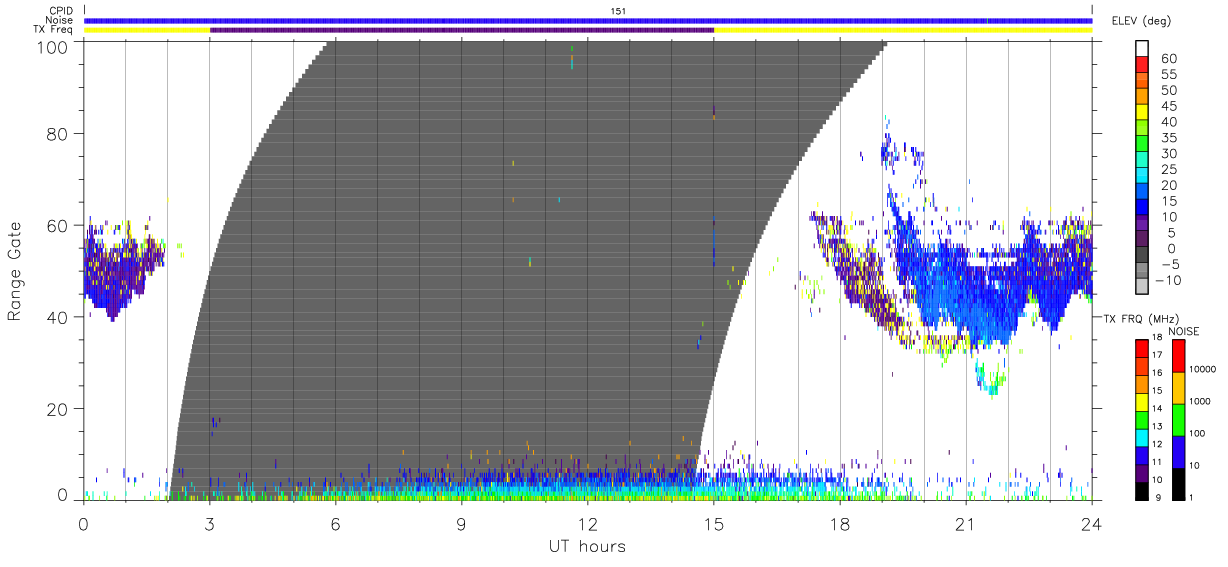1228x567 pixels.
Task: Click the light gray bottom ELEV colorbar segment
Action: pos(1141,285)
